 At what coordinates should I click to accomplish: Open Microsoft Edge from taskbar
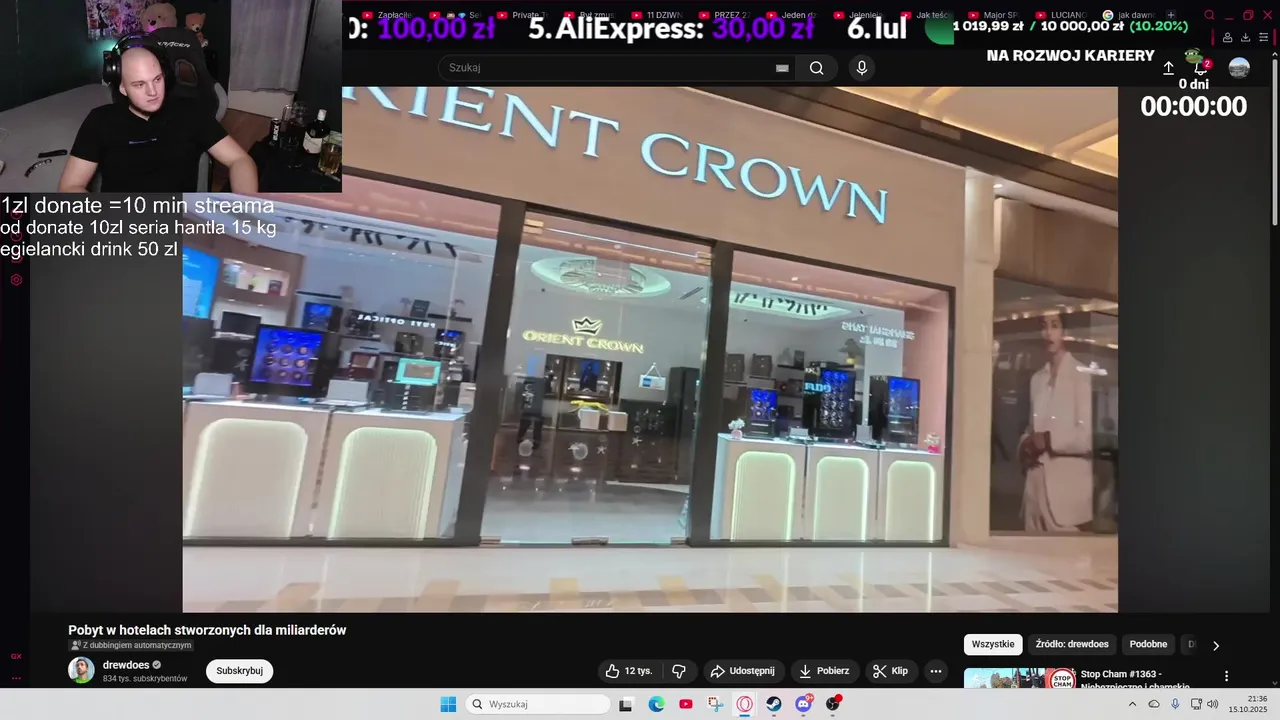656,704
